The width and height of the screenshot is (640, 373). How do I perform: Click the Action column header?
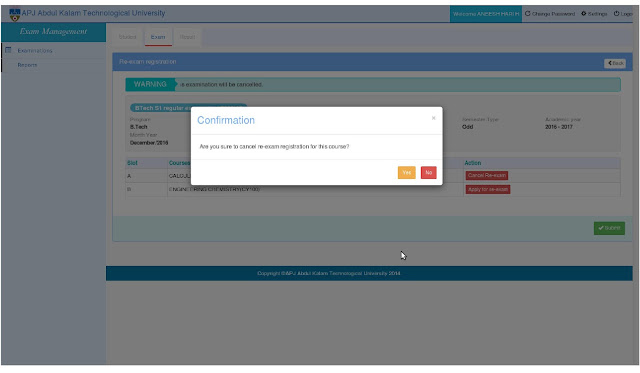pos(473,163)
